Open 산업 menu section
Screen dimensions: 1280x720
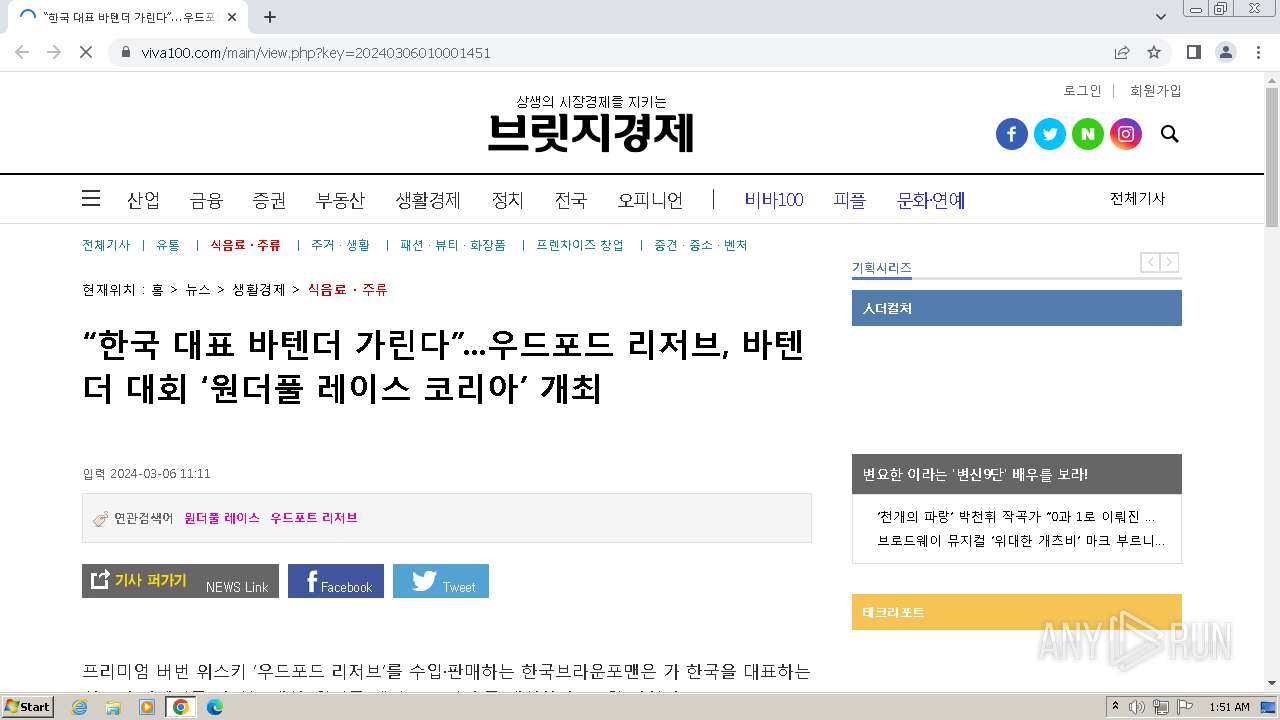[143, 200]
